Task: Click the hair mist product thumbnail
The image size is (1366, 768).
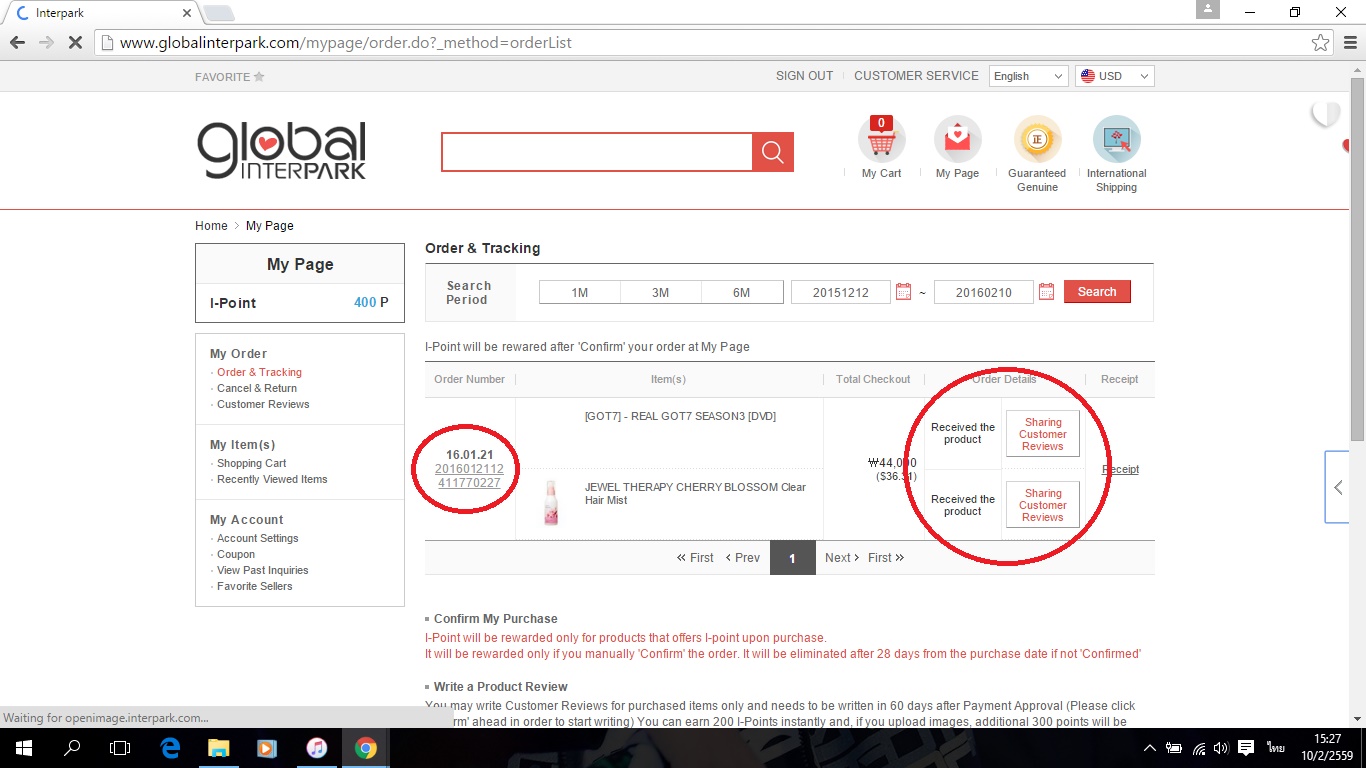Action: 551,502
